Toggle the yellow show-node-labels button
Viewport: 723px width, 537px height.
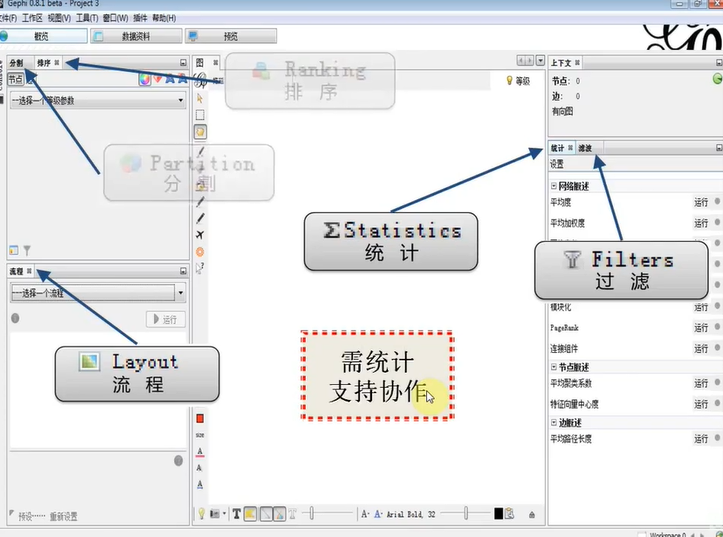pyautogui.click(x=250, y=513)
